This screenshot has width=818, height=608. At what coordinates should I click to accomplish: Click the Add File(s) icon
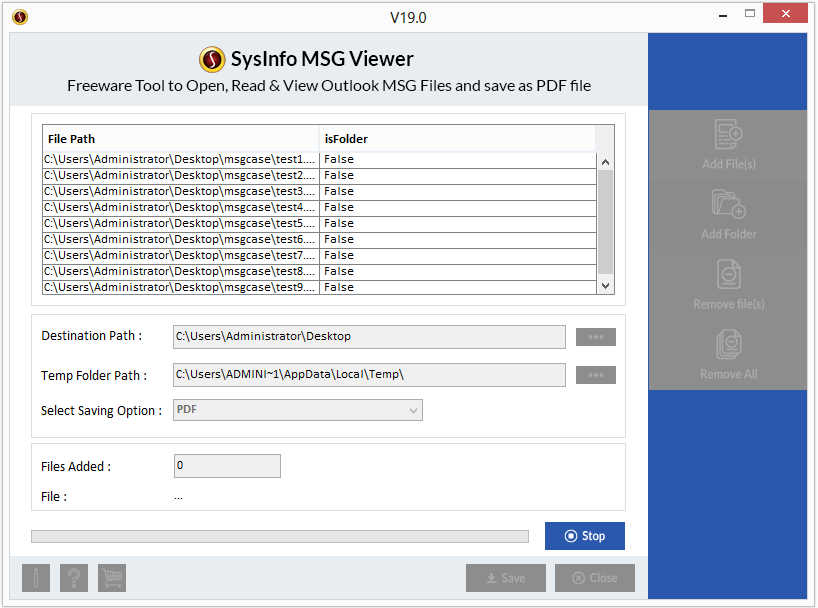(728, 135)
